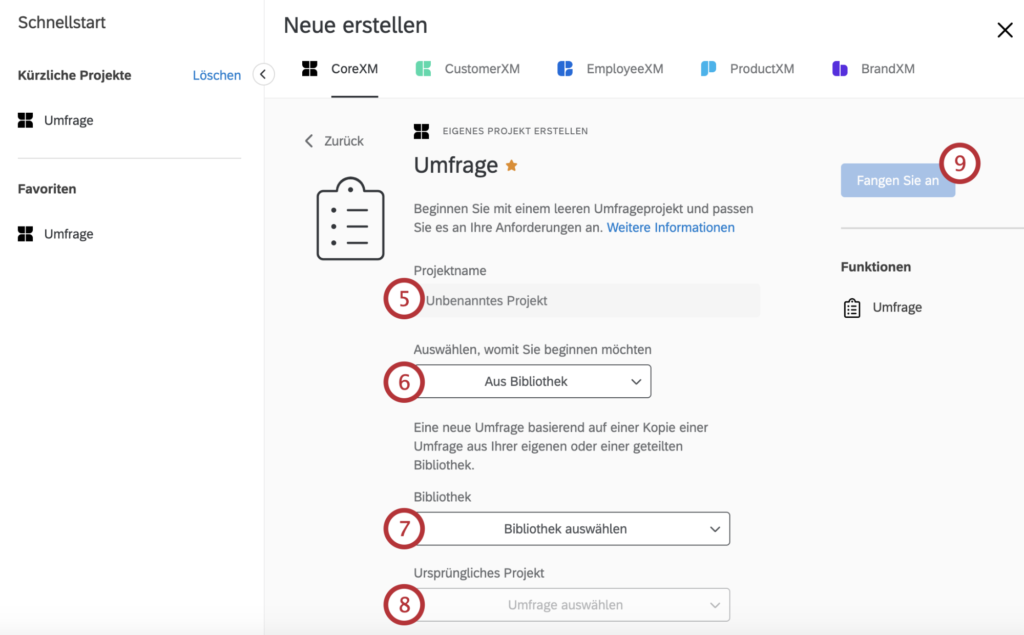Viewport: 1024px width, 635px height.
Task: Click the CoreXM tab icon
Action: click(310, 69)
